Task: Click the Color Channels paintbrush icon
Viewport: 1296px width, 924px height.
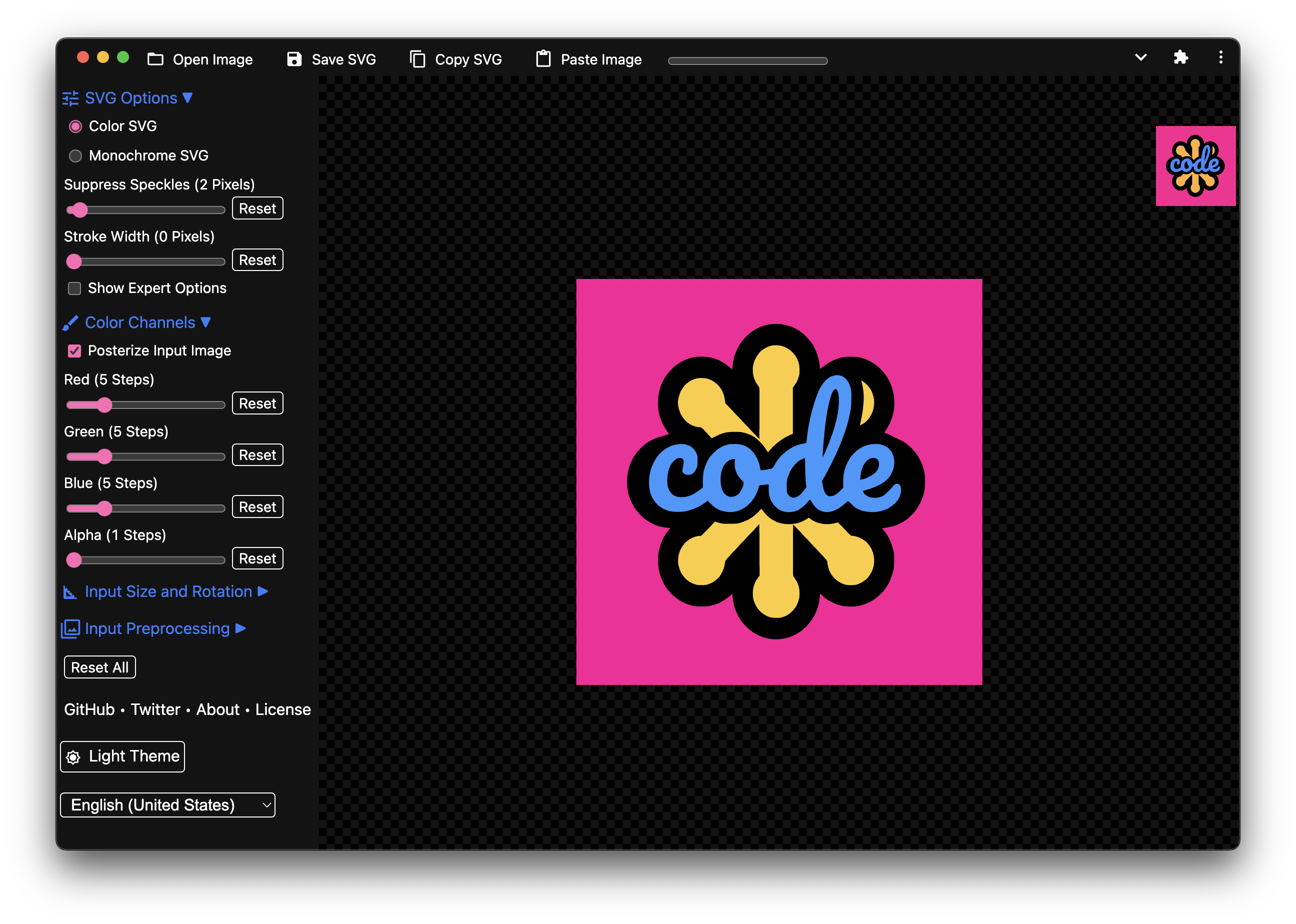Action: (70, 322)
